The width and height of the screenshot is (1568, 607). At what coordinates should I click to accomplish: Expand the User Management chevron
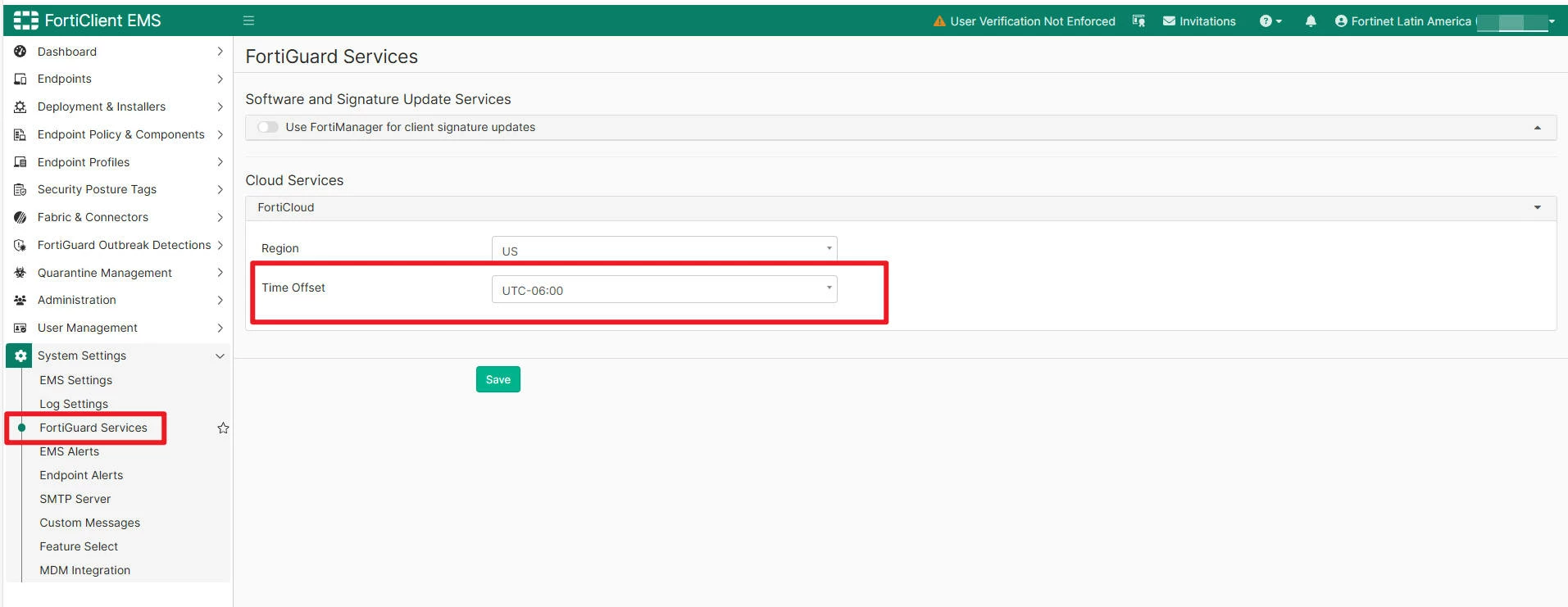pyautogui.click(x=220, y=328)
